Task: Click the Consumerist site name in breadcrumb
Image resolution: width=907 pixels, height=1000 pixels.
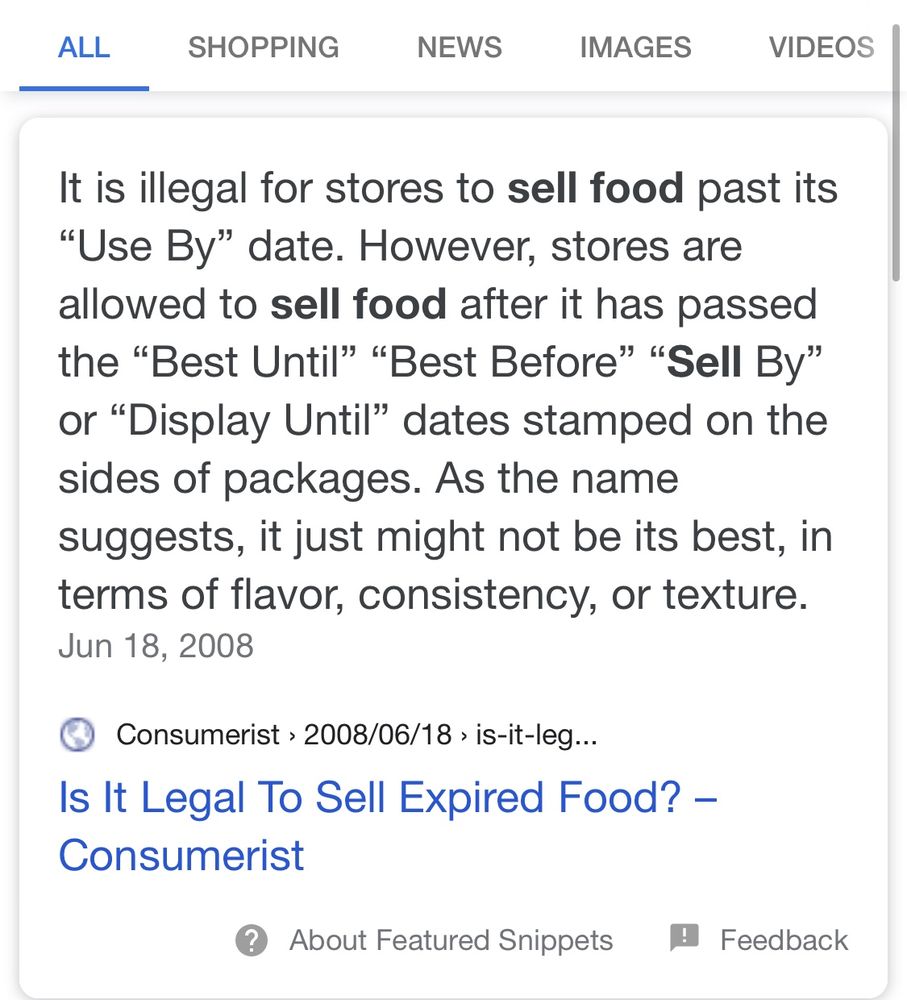Action: tap(198, 735)
